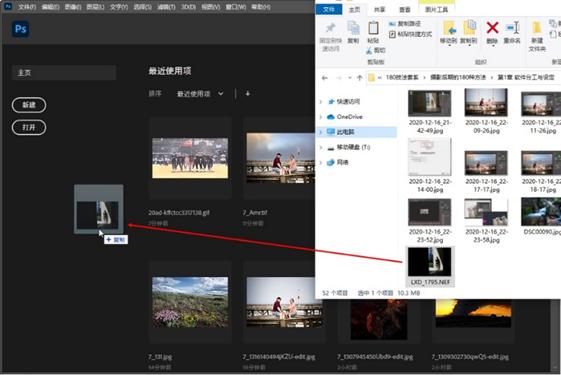Expand OneDrive tree node arrow
Screen dimensions: 561x375
pyautogui.click(x=321, y=117)
